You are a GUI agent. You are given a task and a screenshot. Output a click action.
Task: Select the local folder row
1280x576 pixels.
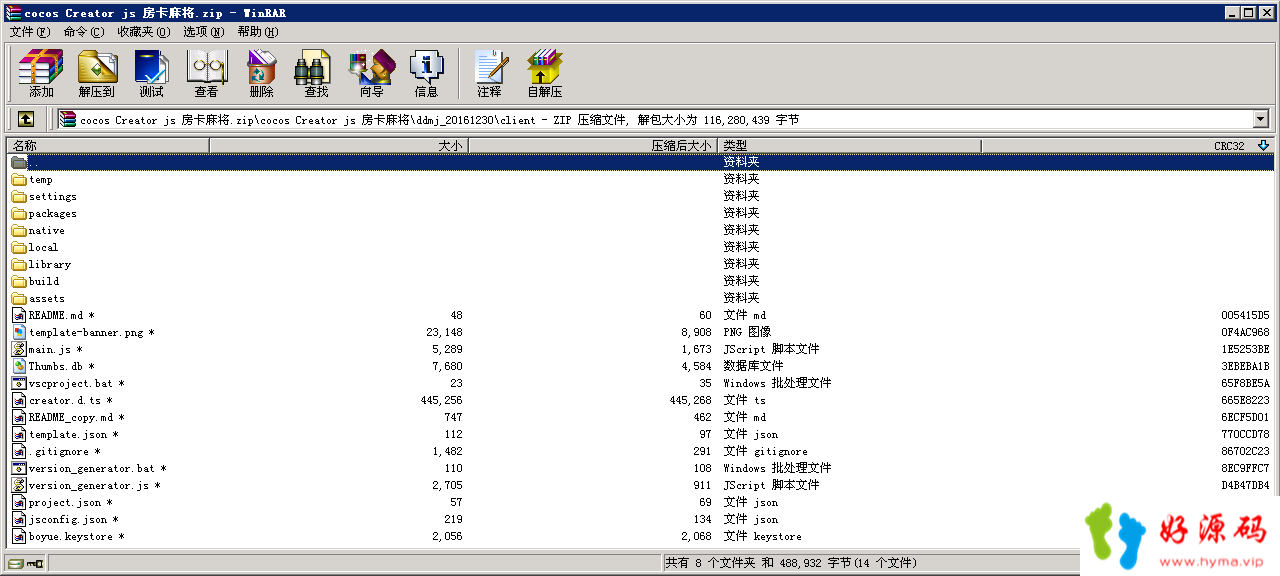click(640, 247)
